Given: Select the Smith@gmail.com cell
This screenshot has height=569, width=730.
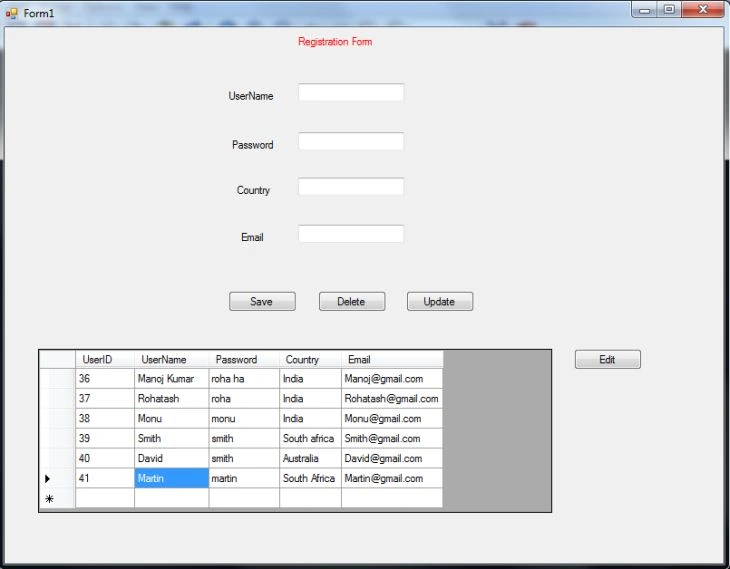Looking at the screenshot, I should tap(392, 438).
